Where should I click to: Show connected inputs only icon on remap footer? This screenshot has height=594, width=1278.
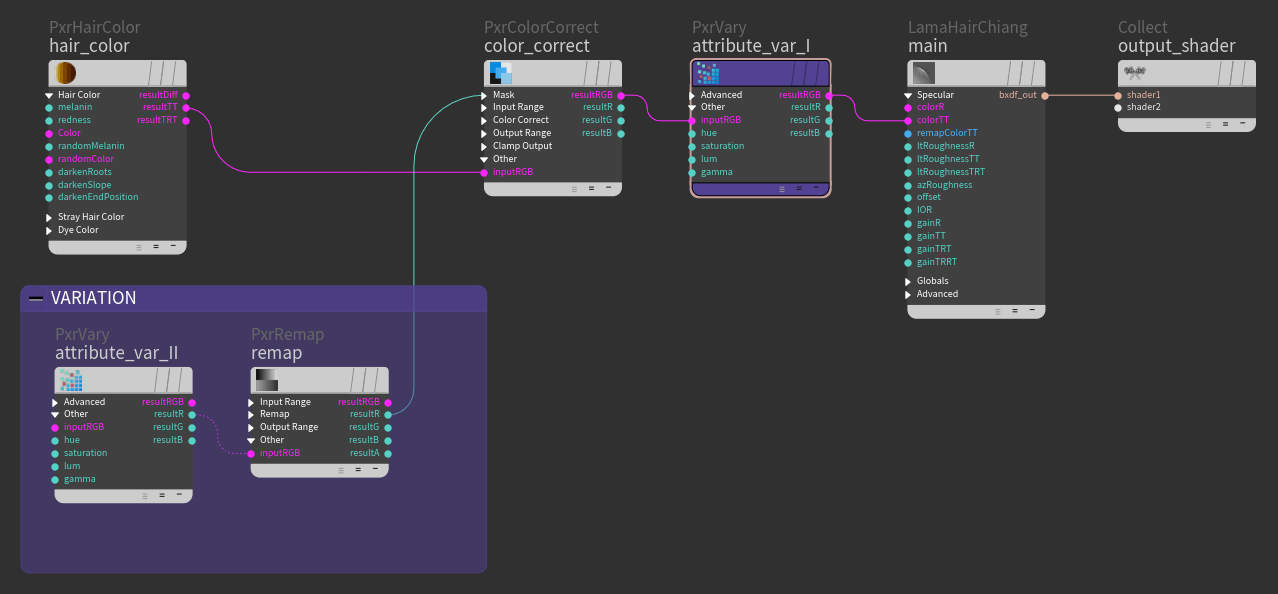pyautogui.click(x=359, y=469)
